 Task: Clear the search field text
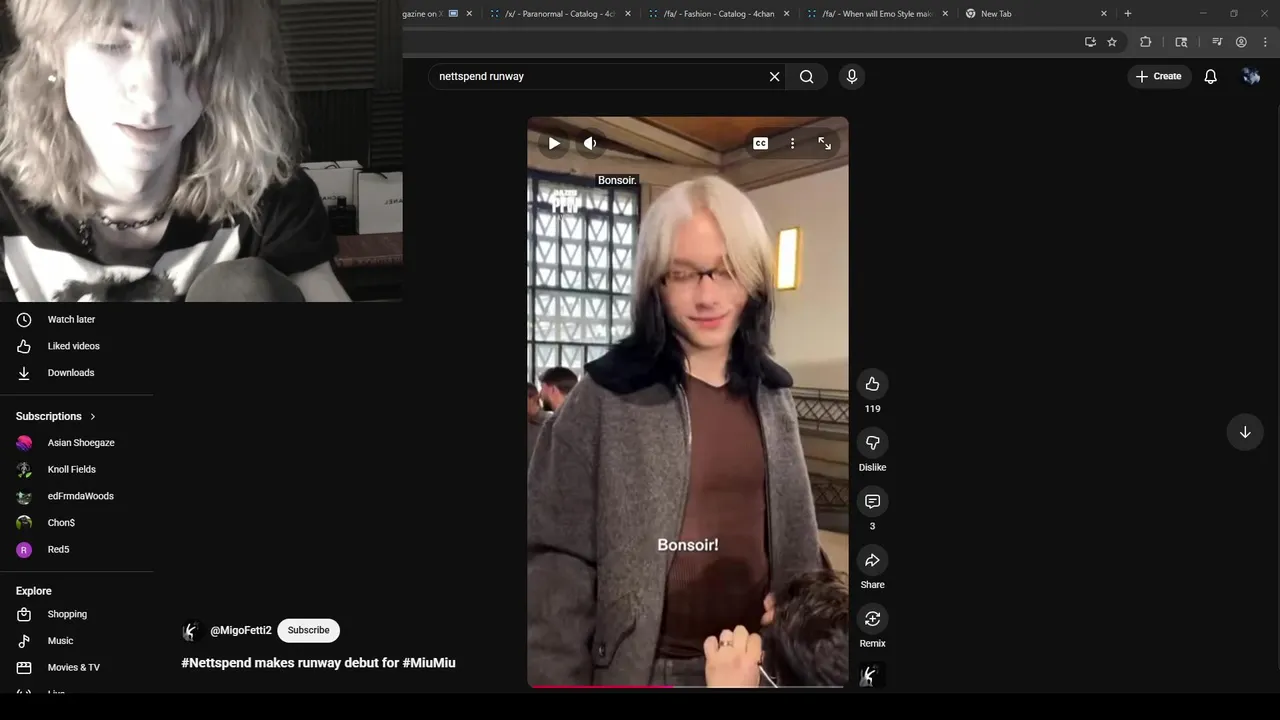[x=774, y=76]
